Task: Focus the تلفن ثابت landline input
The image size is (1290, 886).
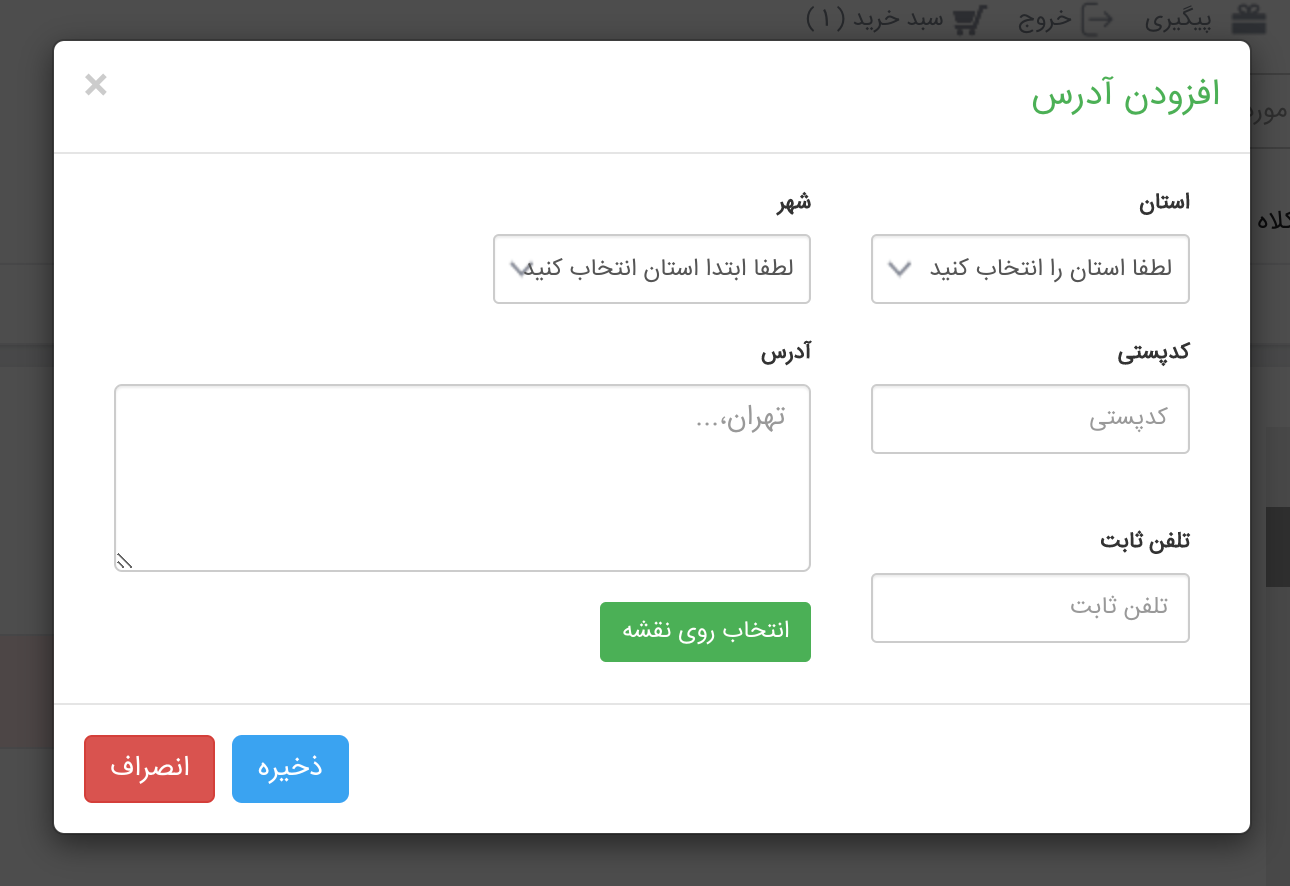Action: (x=1030, y=607)
